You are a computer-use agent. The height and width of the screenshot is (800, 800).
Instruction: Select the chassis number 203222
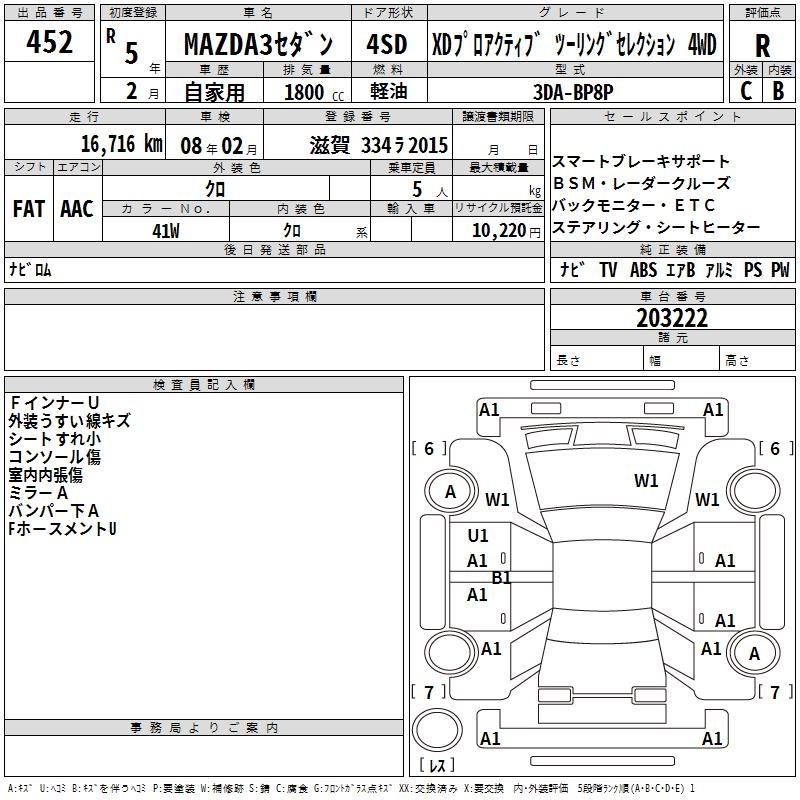[672, 319]
